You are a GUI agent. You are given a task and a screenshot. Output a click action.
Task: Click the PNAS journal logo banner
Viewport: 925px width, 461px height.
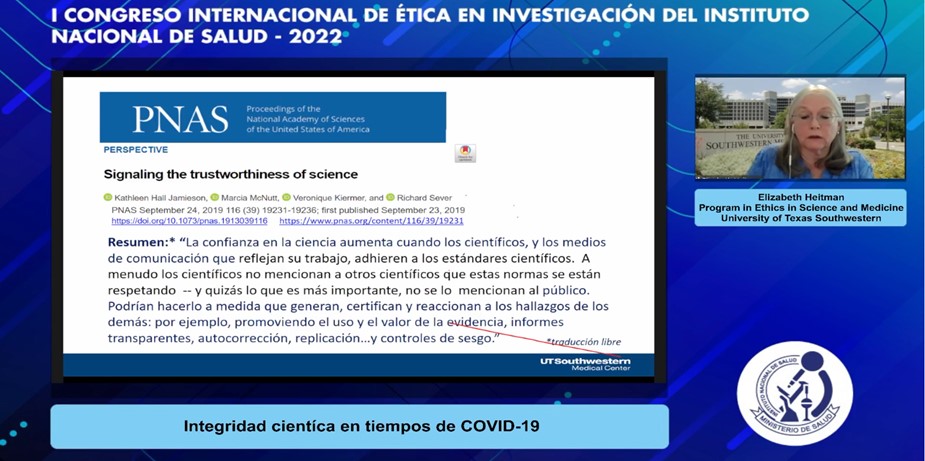tap(273, 117)
